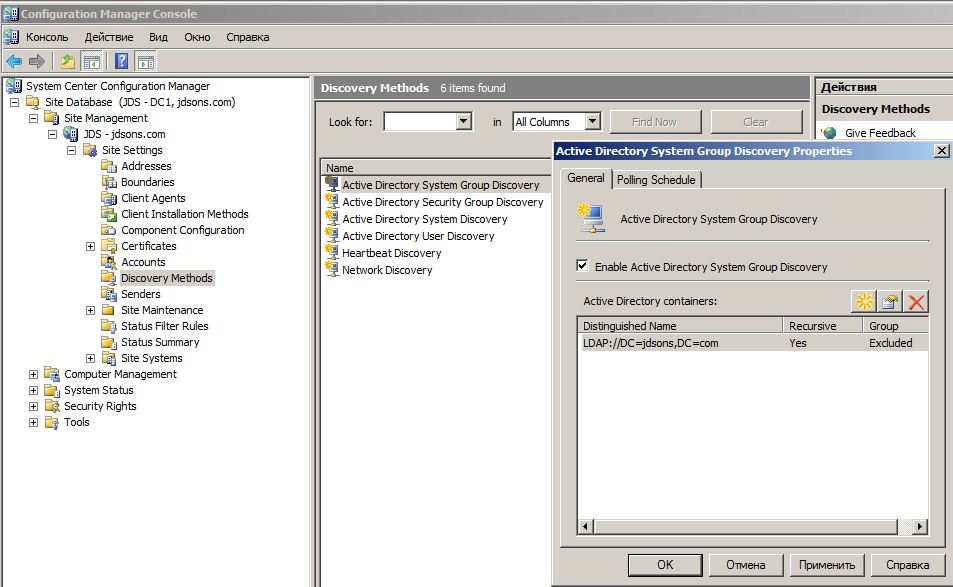Click the Back arrow toolbar icon
The width and height of the screenshot is (953, 587).
[13, 61]
